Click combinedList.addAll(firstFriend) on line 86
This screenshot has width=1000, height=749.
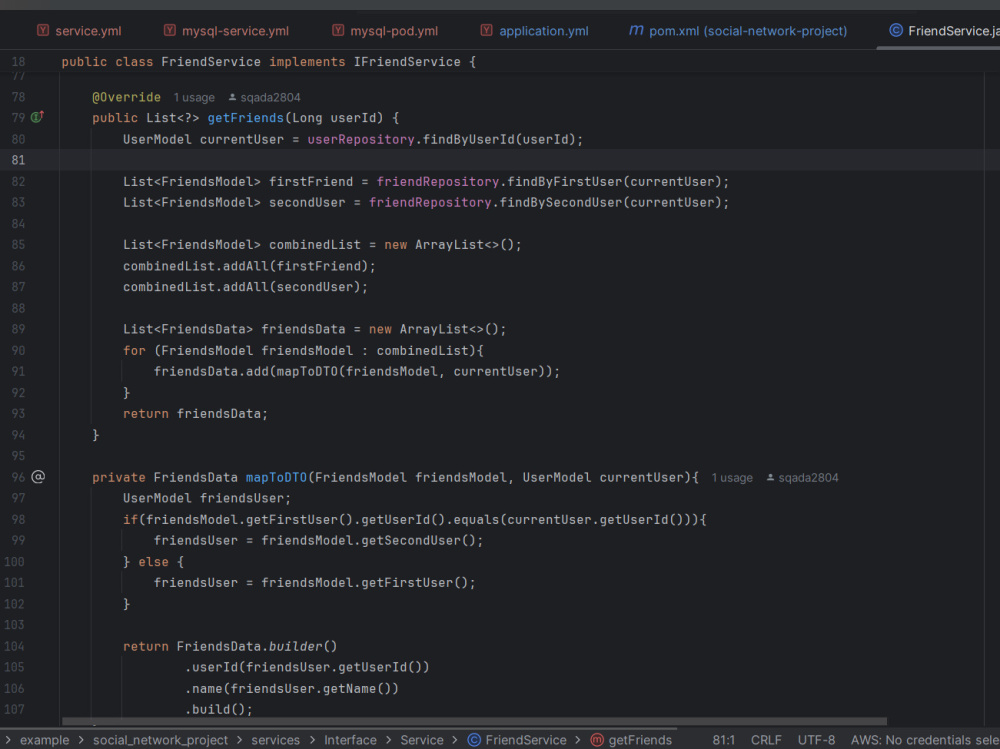[249, 266]
